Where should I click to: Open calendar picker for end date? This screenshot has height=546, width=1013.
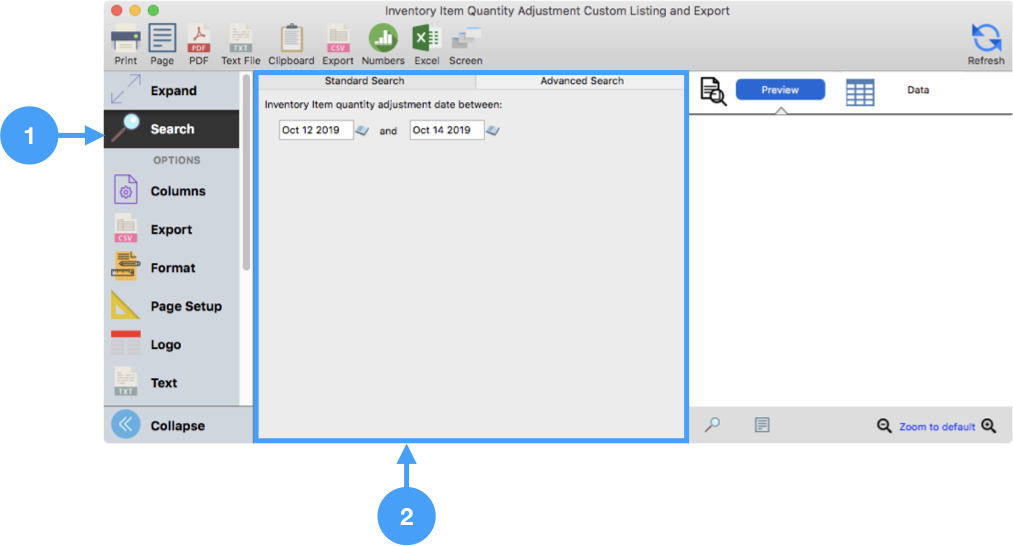pyautogui.click(x=493, y=131)
